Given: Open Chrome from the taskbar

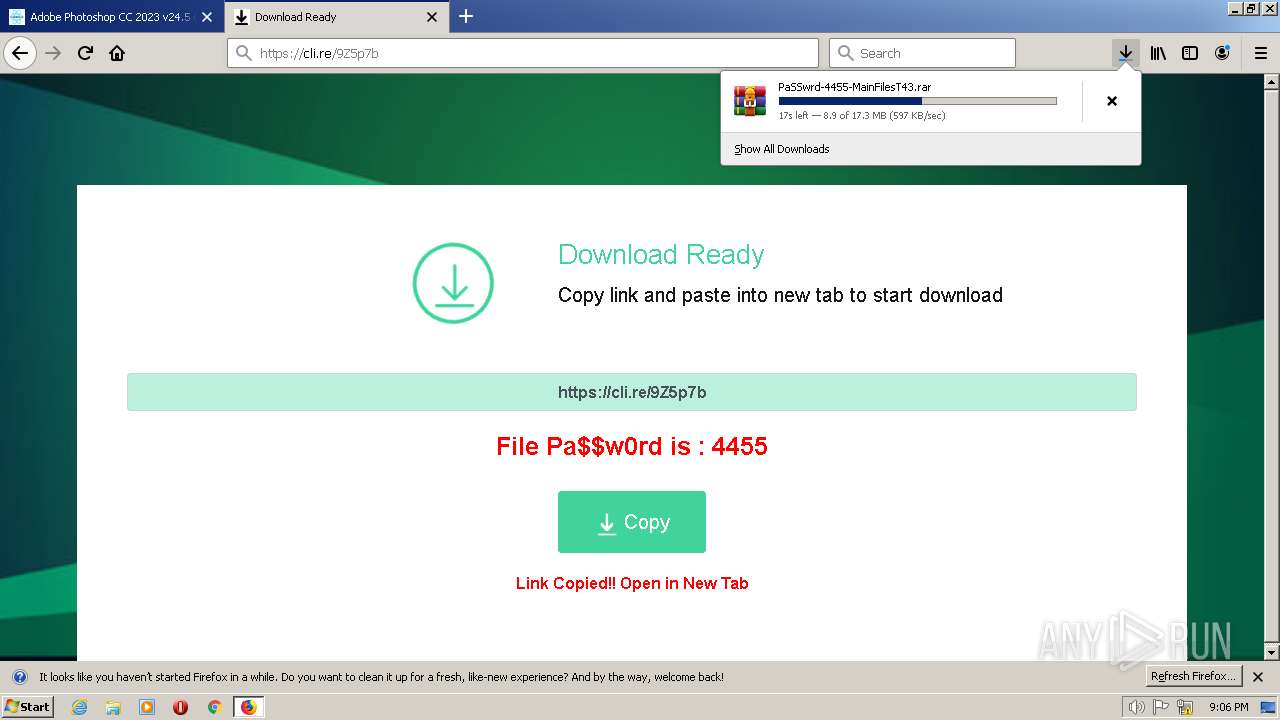Looking at the screenshot, I should pyautogui.click(x=214, y=707).
